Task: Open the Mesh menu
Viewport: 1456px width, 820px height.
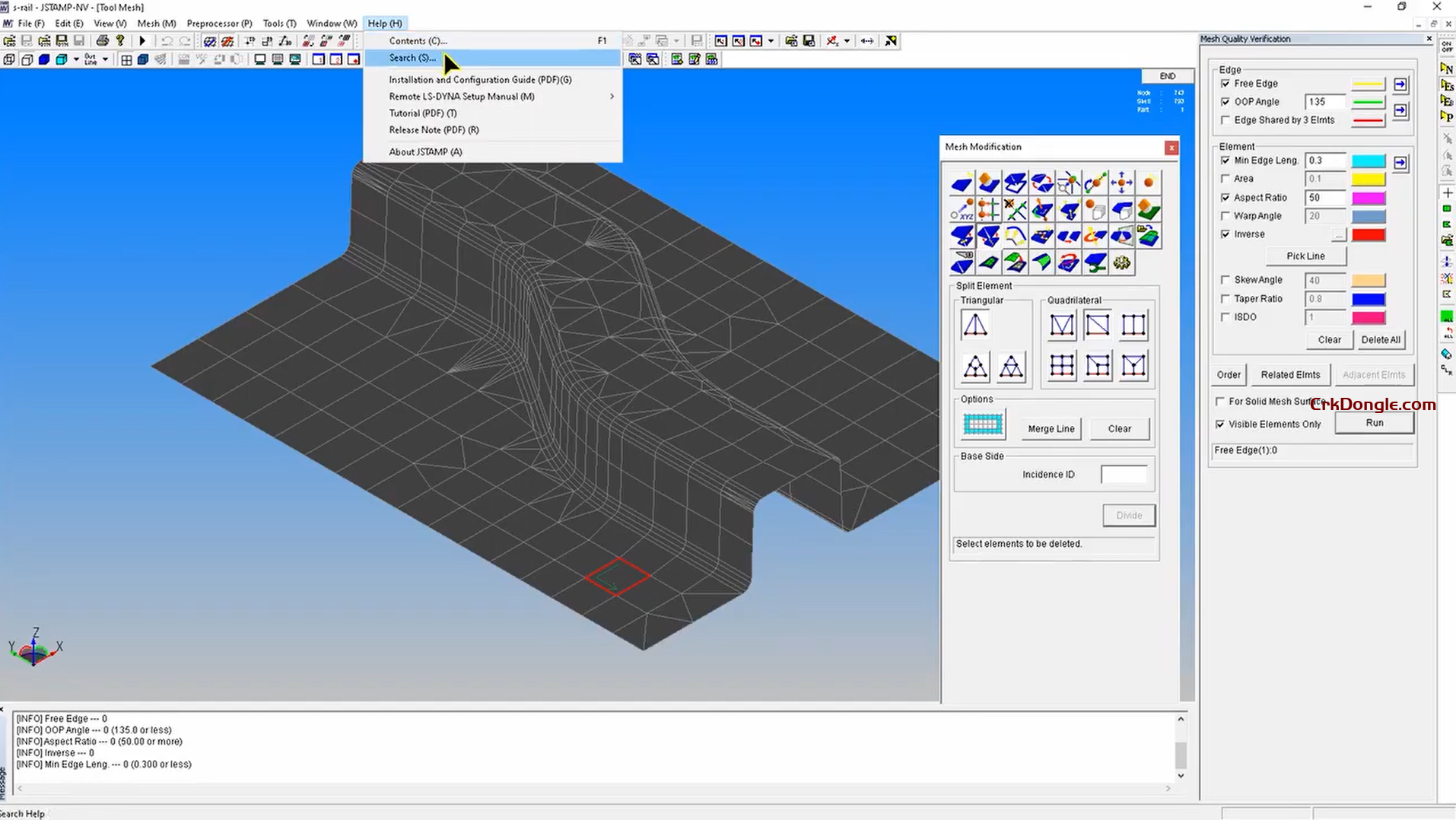Action: (155, 23)
